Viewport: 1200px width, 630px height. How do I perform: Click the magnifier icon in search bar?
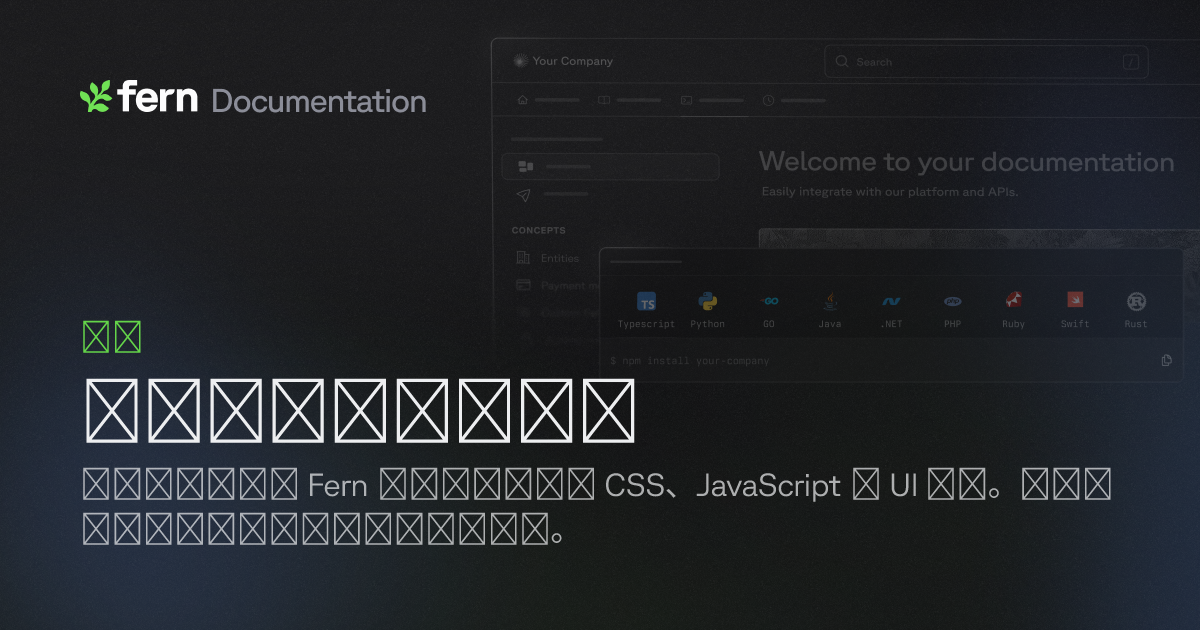coord(842,62)
